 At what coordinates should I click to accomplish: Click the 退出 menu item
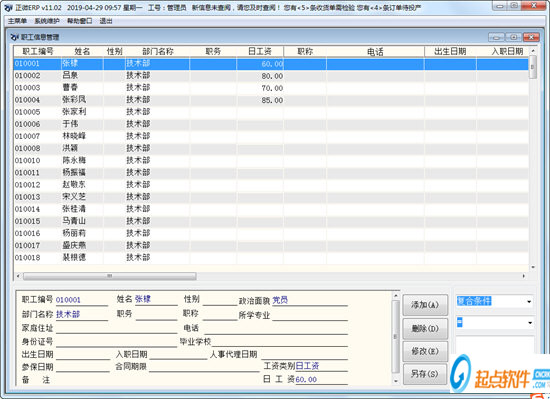pyautogui.click(x=106, y=21)
